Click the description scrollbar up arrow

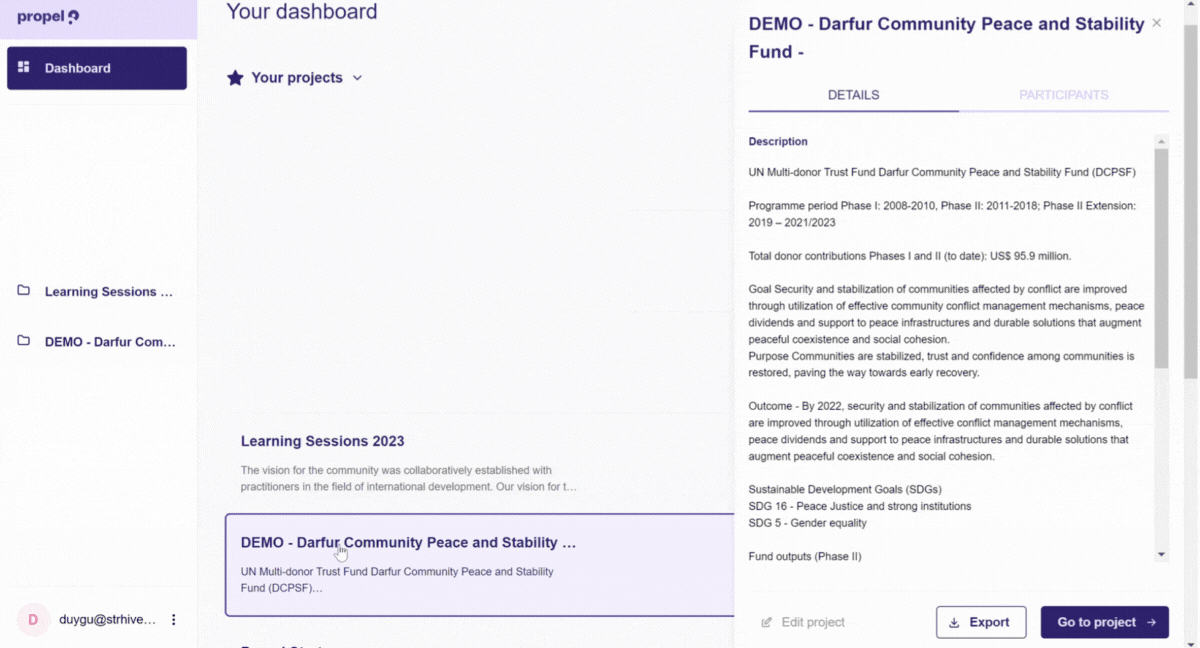1161,142
